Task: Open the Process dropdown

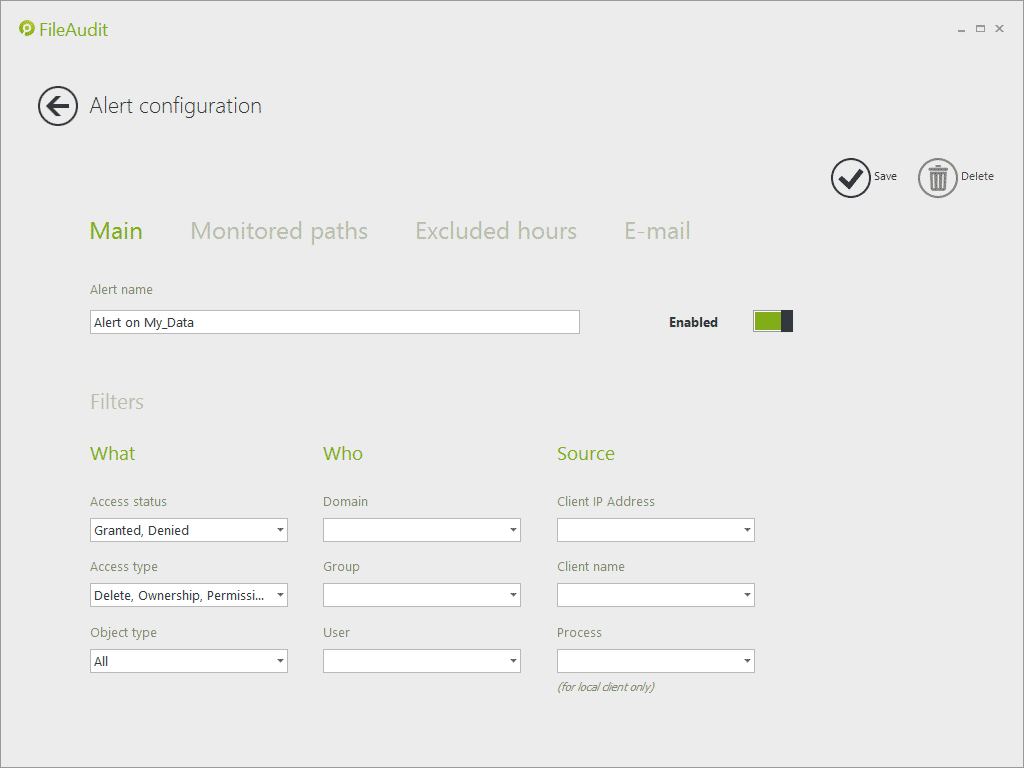Action: coord(747,661)
